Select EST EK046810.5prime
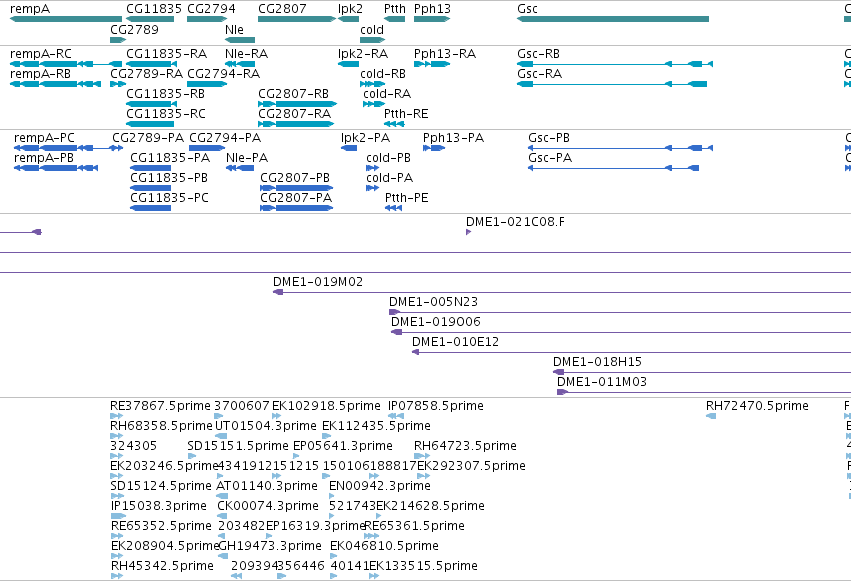This screenshot has width=851, height=581. [333, 556]
